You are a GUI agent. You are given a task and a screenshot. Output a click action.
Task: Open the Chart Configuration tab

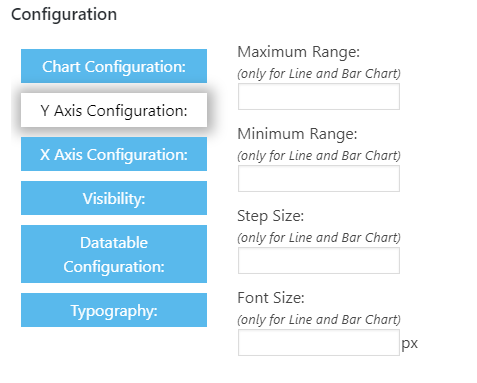(114, 66)
